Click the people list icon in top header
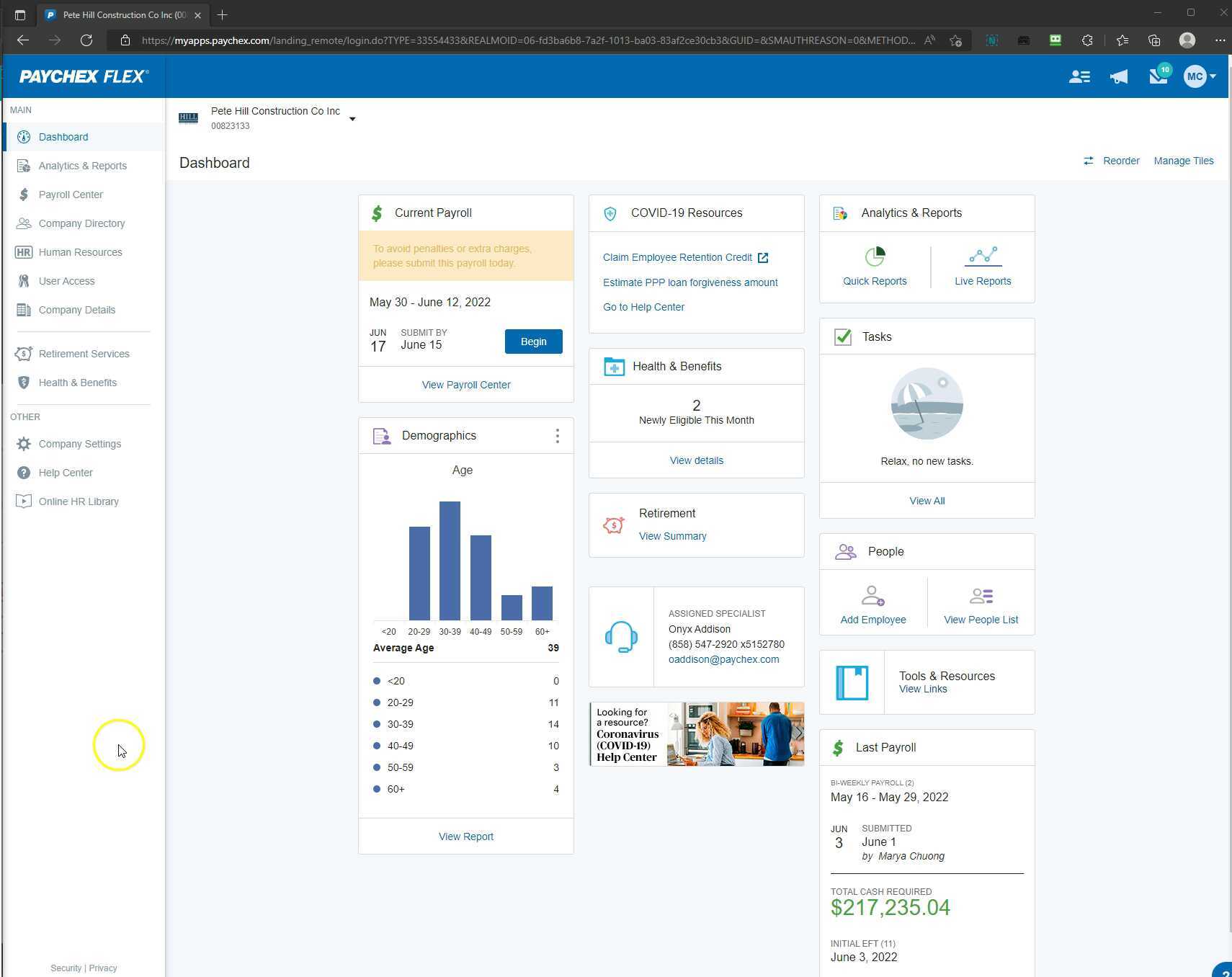This screenshot has width=1232, height=977. click(x=1079, y=77)
